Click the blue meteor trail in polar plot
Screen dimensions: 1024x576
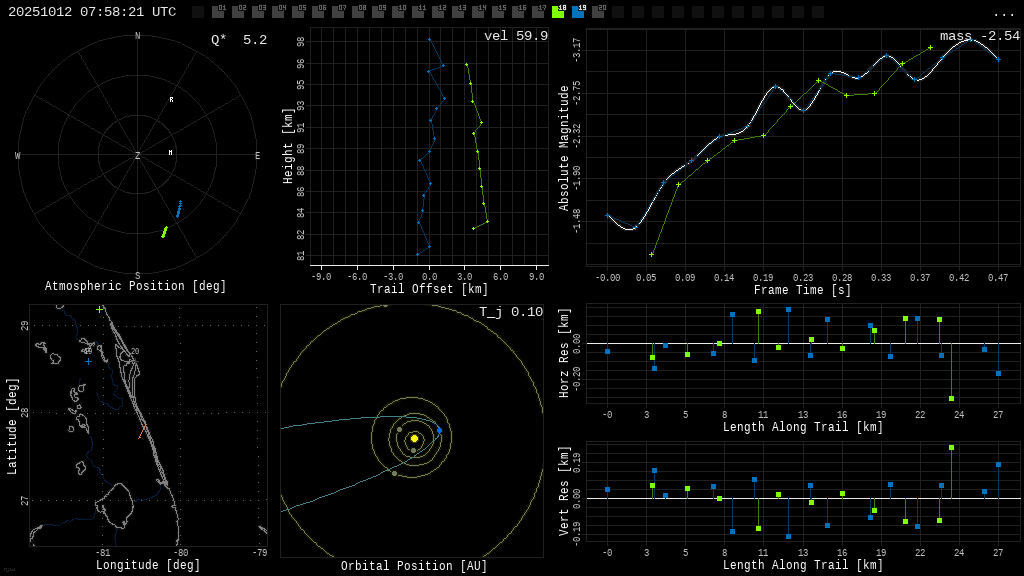179,209
